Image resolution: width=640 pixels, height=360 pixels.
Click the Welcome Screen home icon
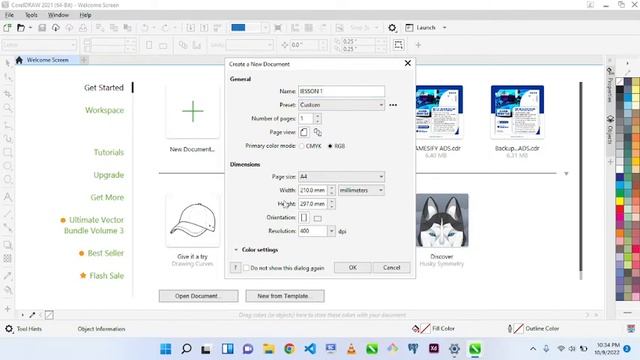[19, 60]
